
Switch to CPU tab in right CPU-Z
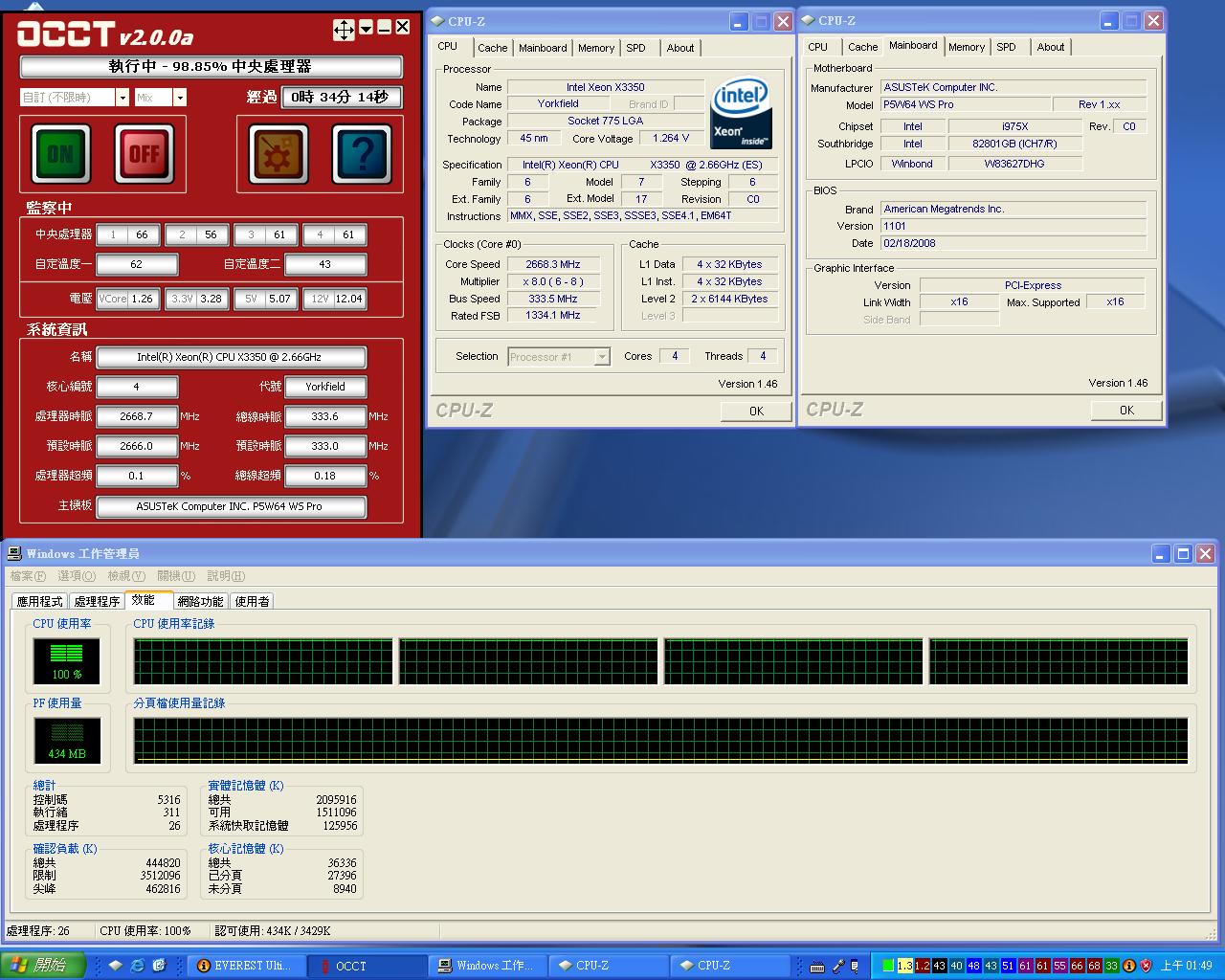pos(818,47)
